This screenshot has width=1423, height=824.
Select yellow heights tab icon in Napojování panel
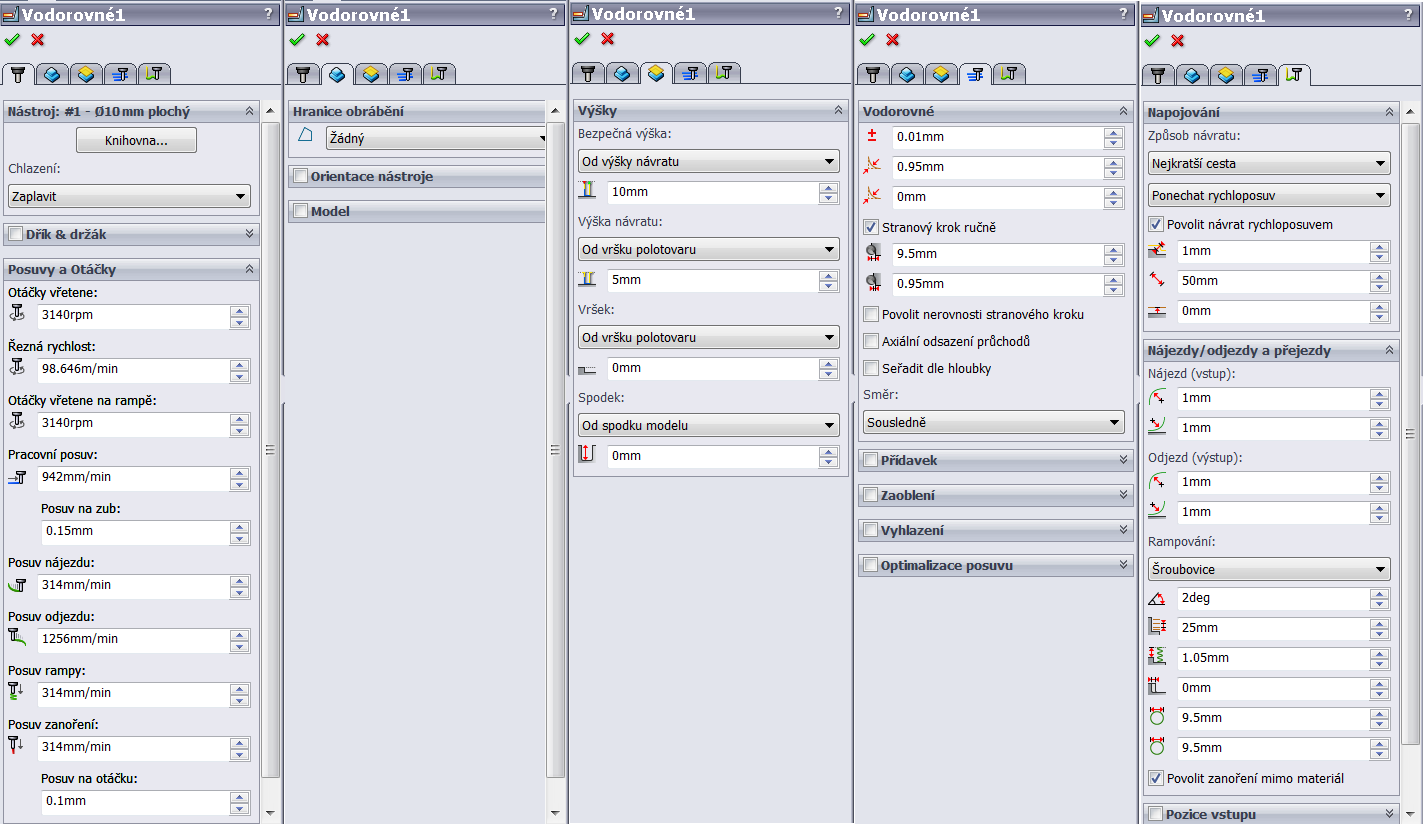[x=1226, y=74]
